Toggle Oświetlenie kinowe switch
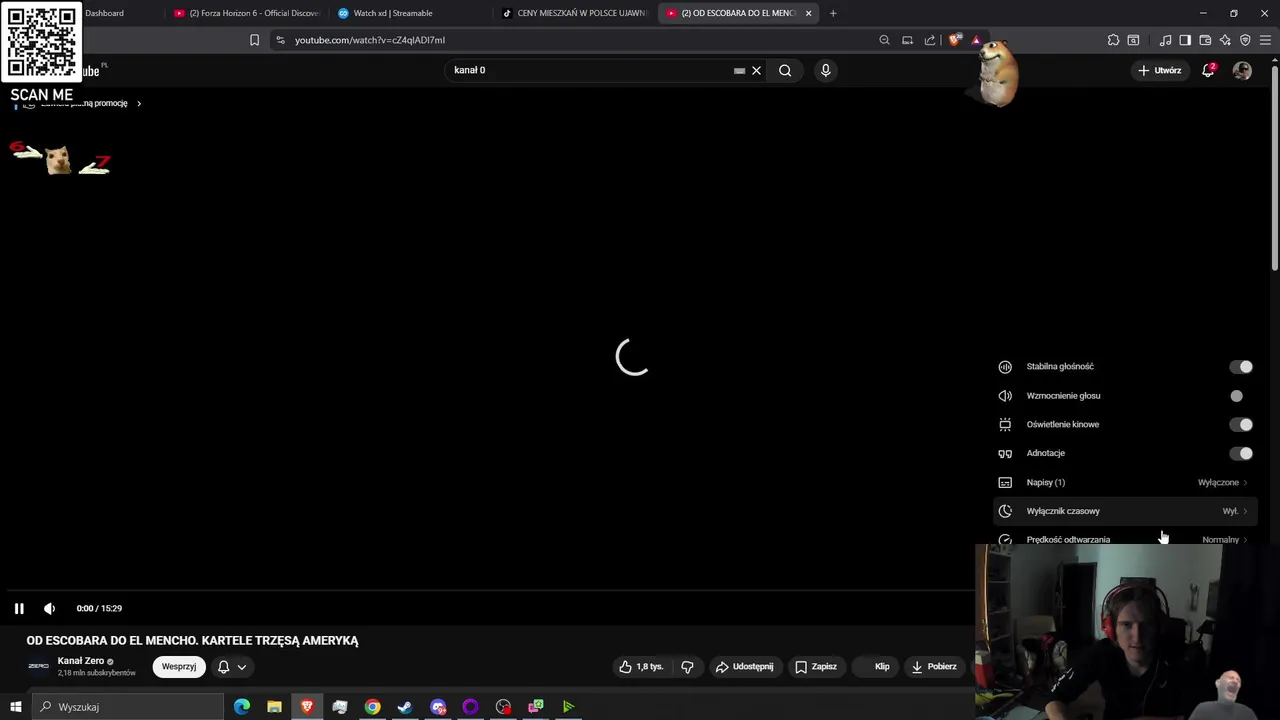Image resolution: width=1280 pixels, height=720 pixels. pyautogui.click(x=1241, y=425)
